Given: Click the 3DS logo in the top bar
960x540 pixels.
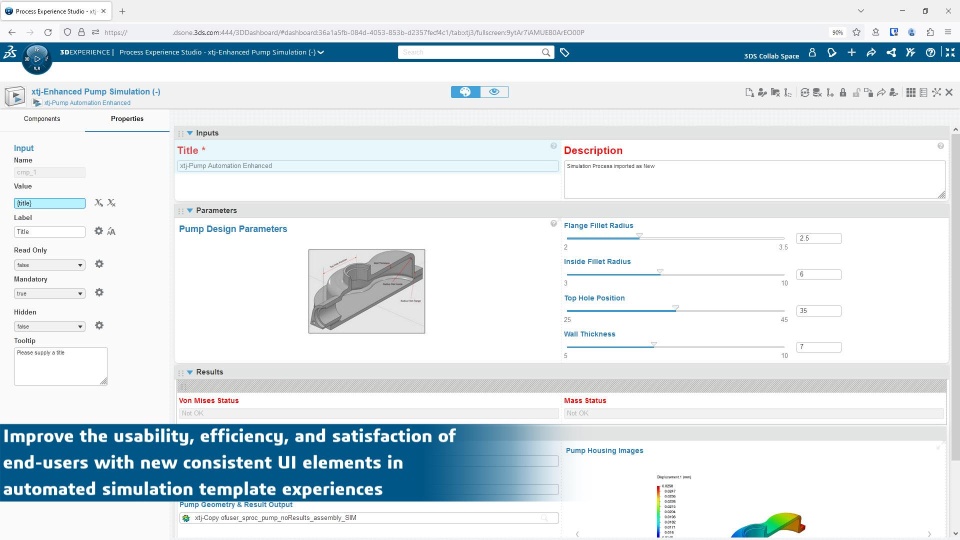Looking at the screenshot, I should coord(10,53).
